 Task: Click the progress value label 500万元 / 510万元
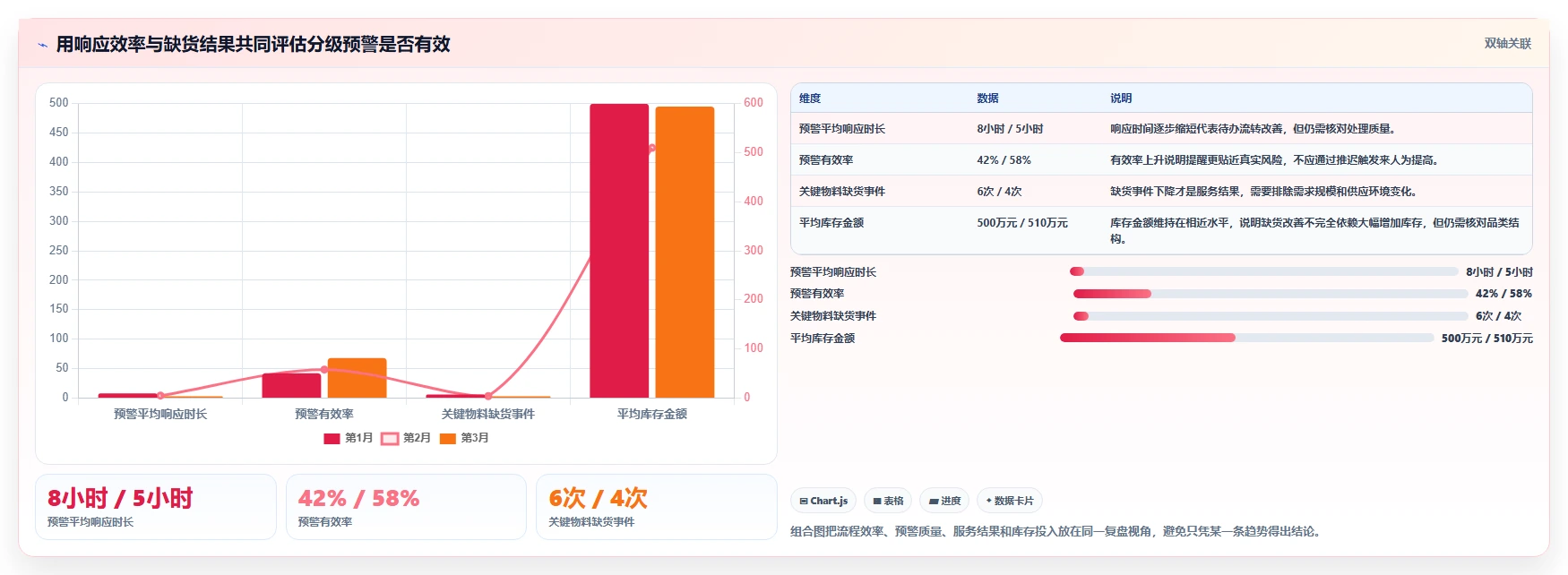[1487, 339]
